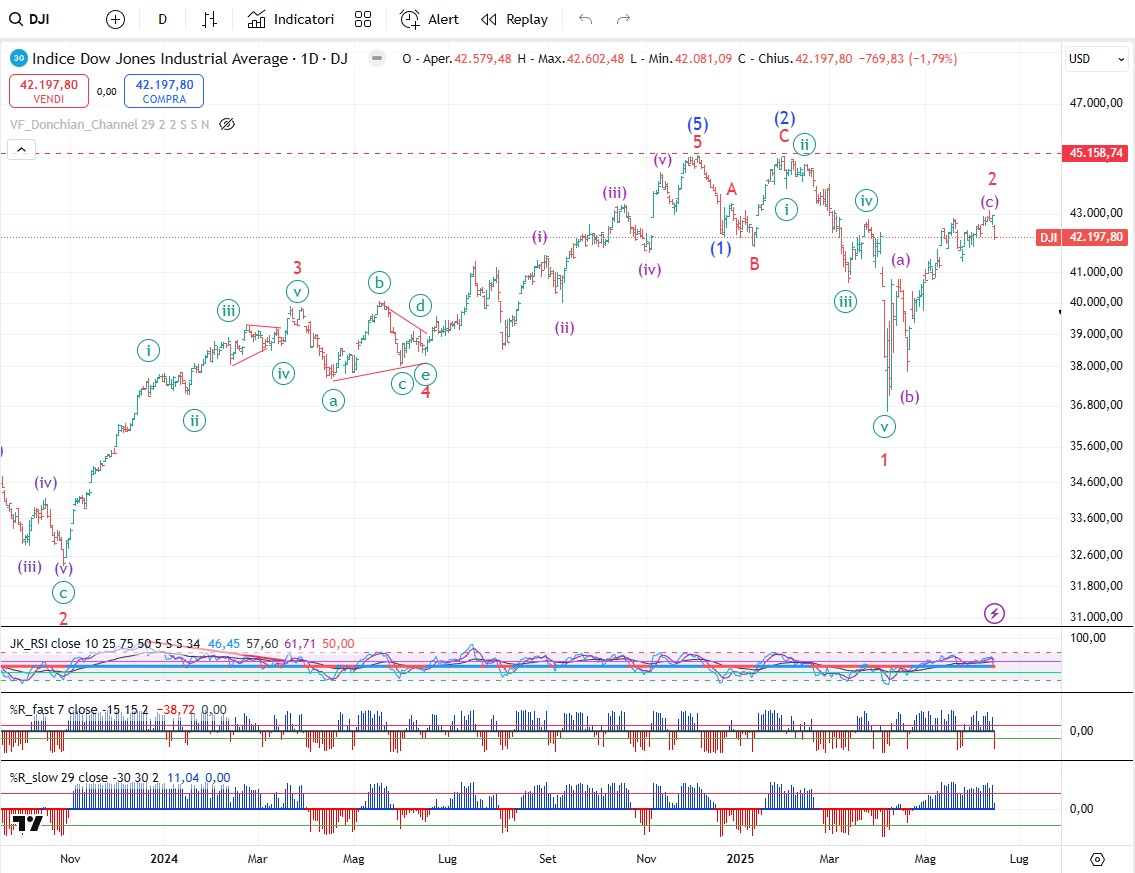Toggle VF_Donchian_Channel visibility eye icon
The image size is (1135, 873).
pos(227,125)
